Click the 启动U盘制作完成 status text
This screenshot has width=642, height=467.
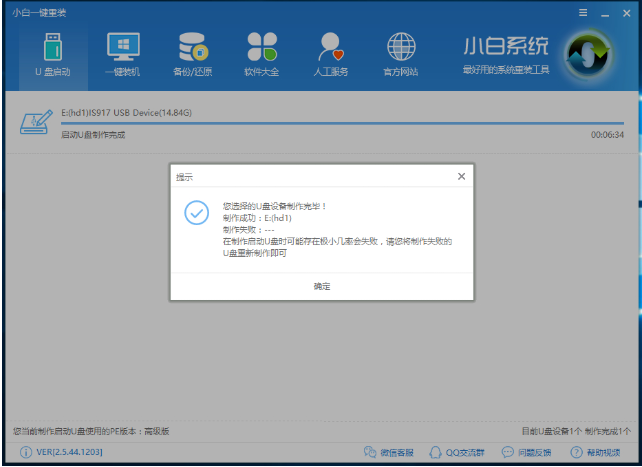[93, 135]
